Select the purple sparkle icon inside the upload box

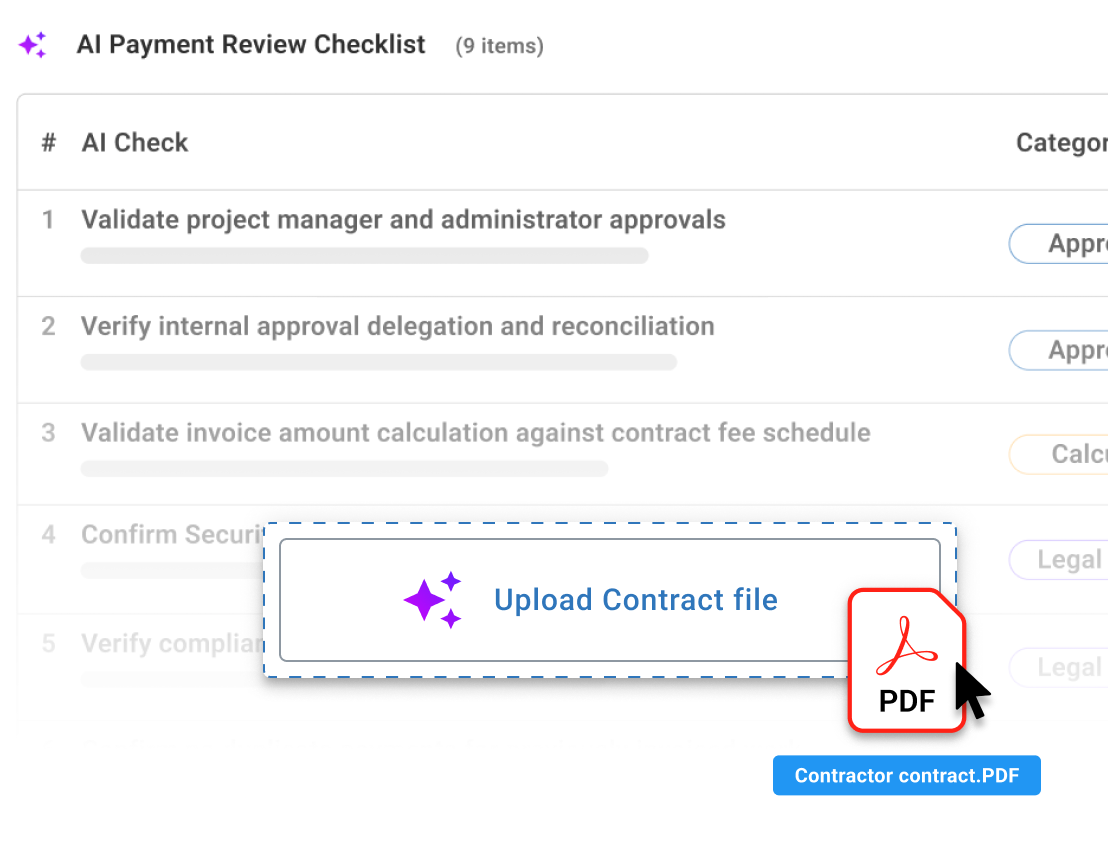pyautogui.click(x=432, y=600)
